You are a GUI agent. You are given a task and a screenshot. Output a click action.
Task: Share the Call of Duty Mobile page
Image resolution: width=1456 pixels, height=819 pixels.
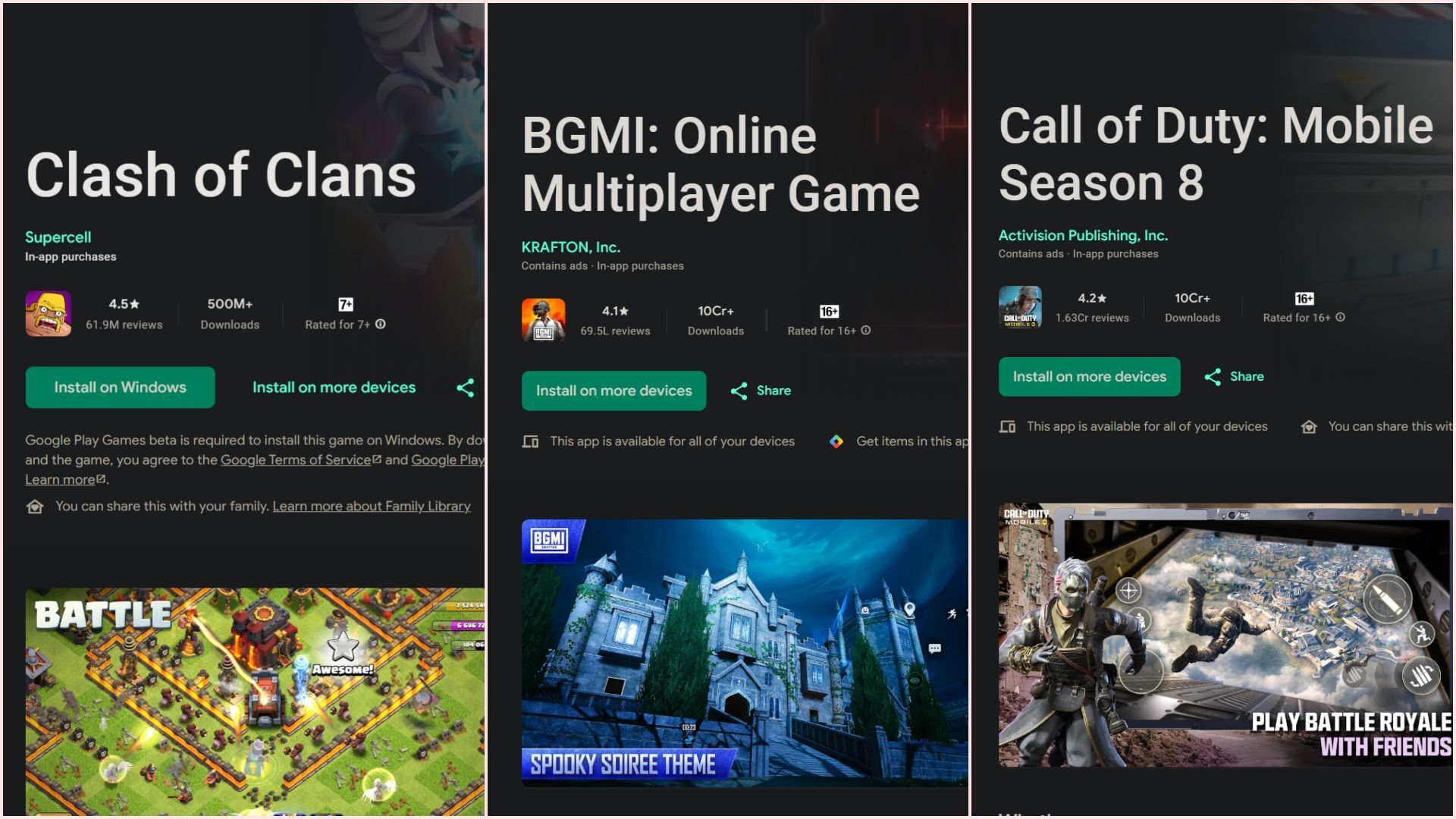1234,377
